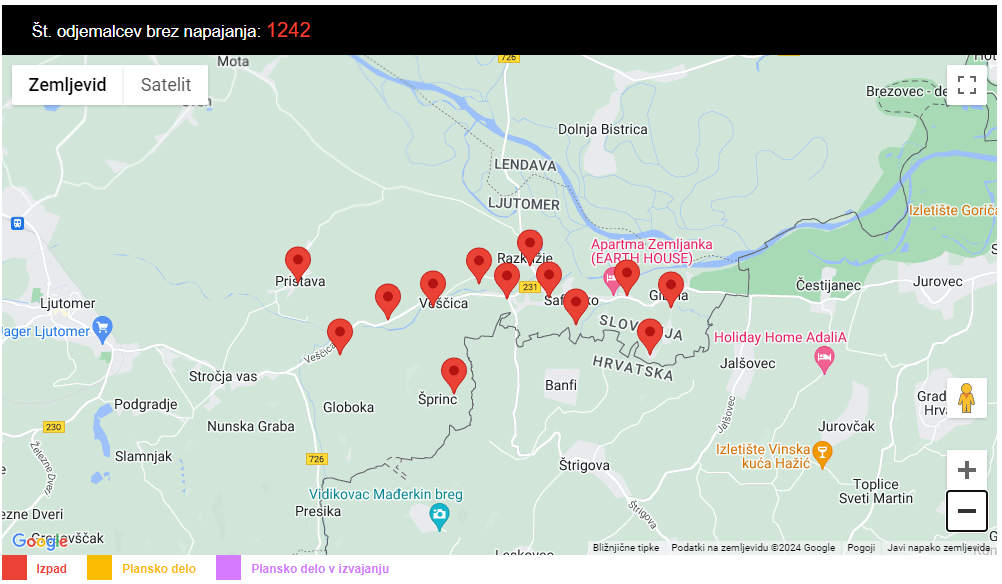Click the orange Plansko delo legend label
This screenshot has width=1002, height=584.
pyautogui.click(x=159, y=569)
